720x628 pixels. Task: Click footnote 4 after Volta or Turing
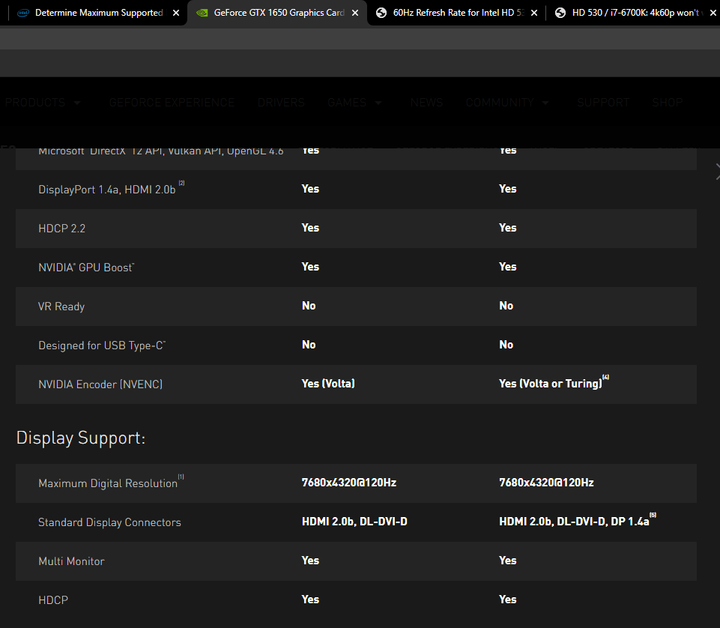coord(606,377)
